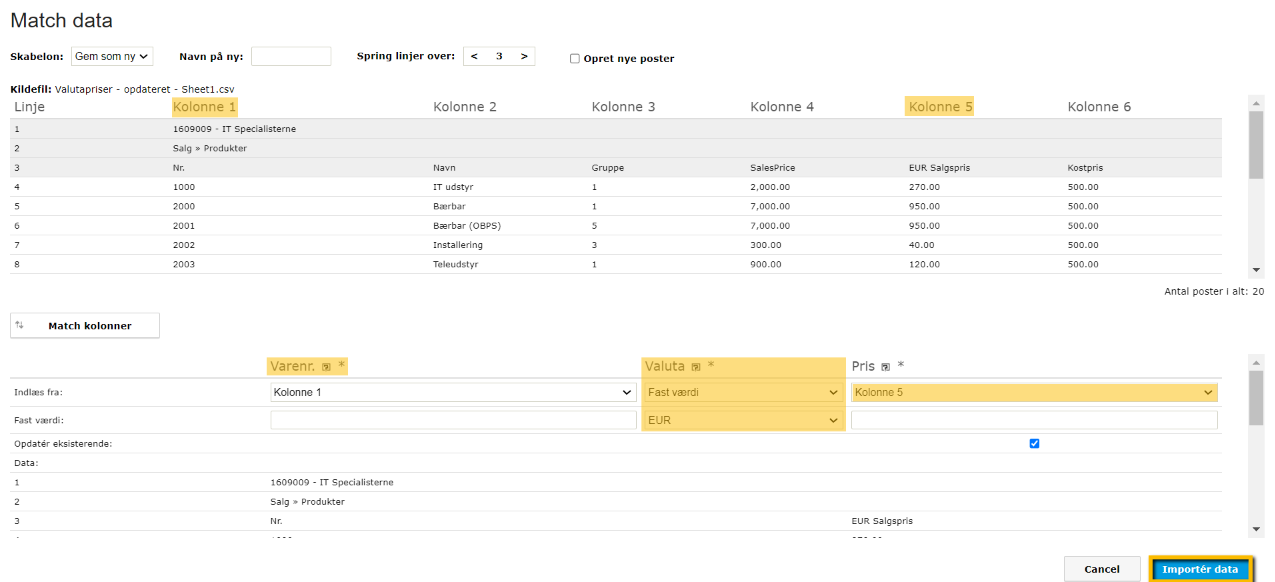Enable the Opret nye poster checkbox
This screenshot has width=1275, height=582.
point(574,58)
